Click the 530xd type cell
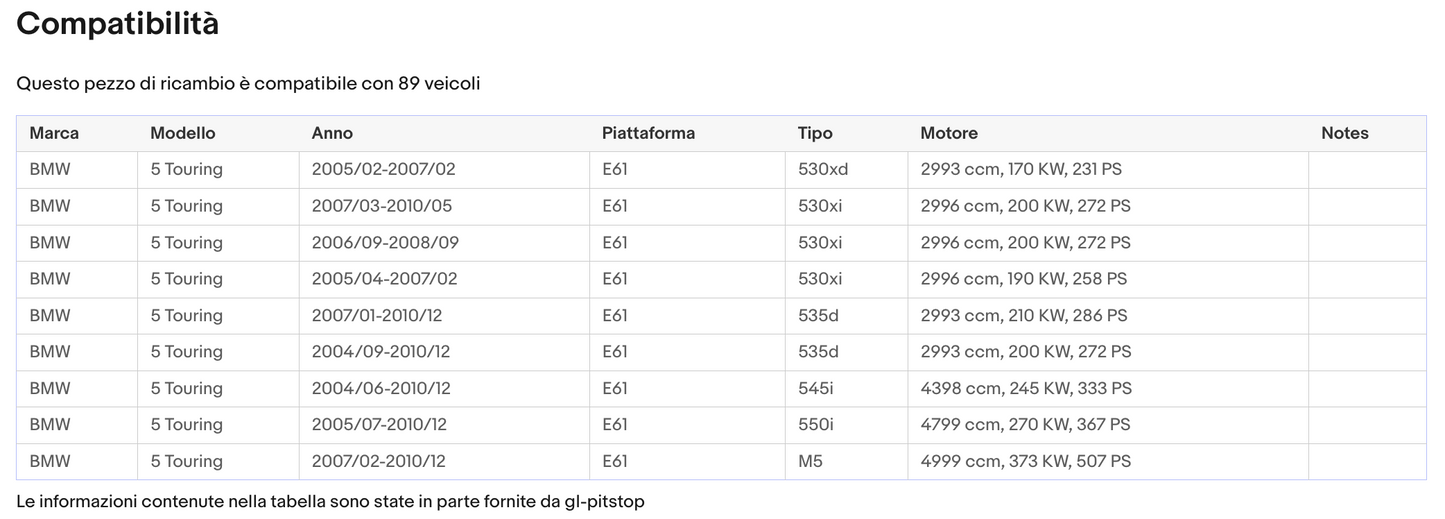 [x=823, y=170]
